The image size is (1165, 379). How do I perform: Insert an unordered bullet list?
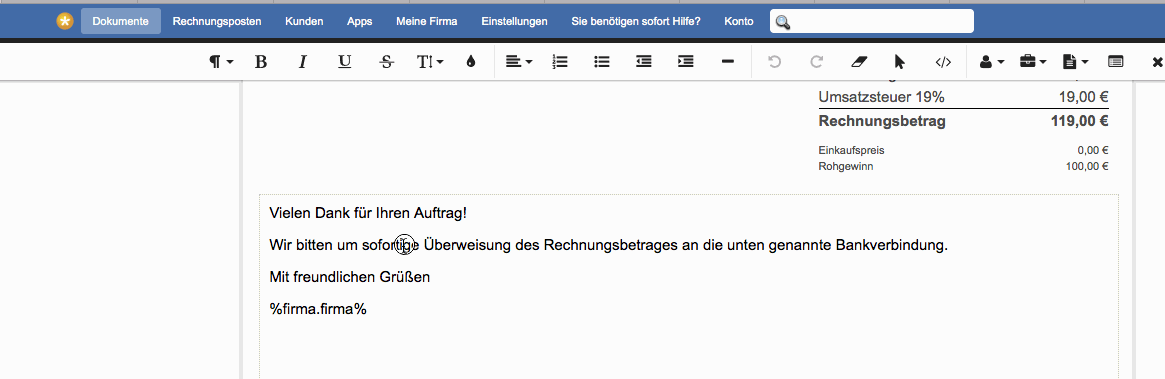602,62
